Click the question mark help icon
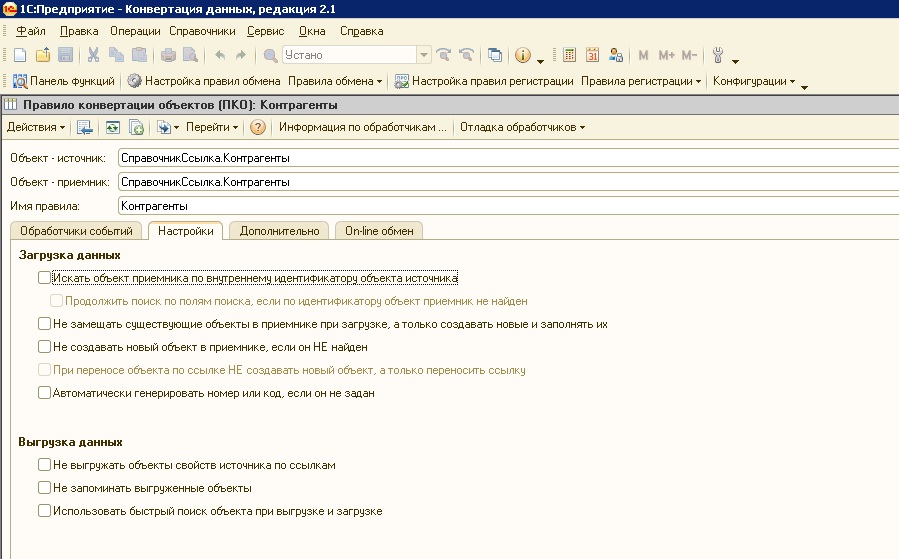Image resolution: width=899 pixels, height=559 pixels. [258, 127]
